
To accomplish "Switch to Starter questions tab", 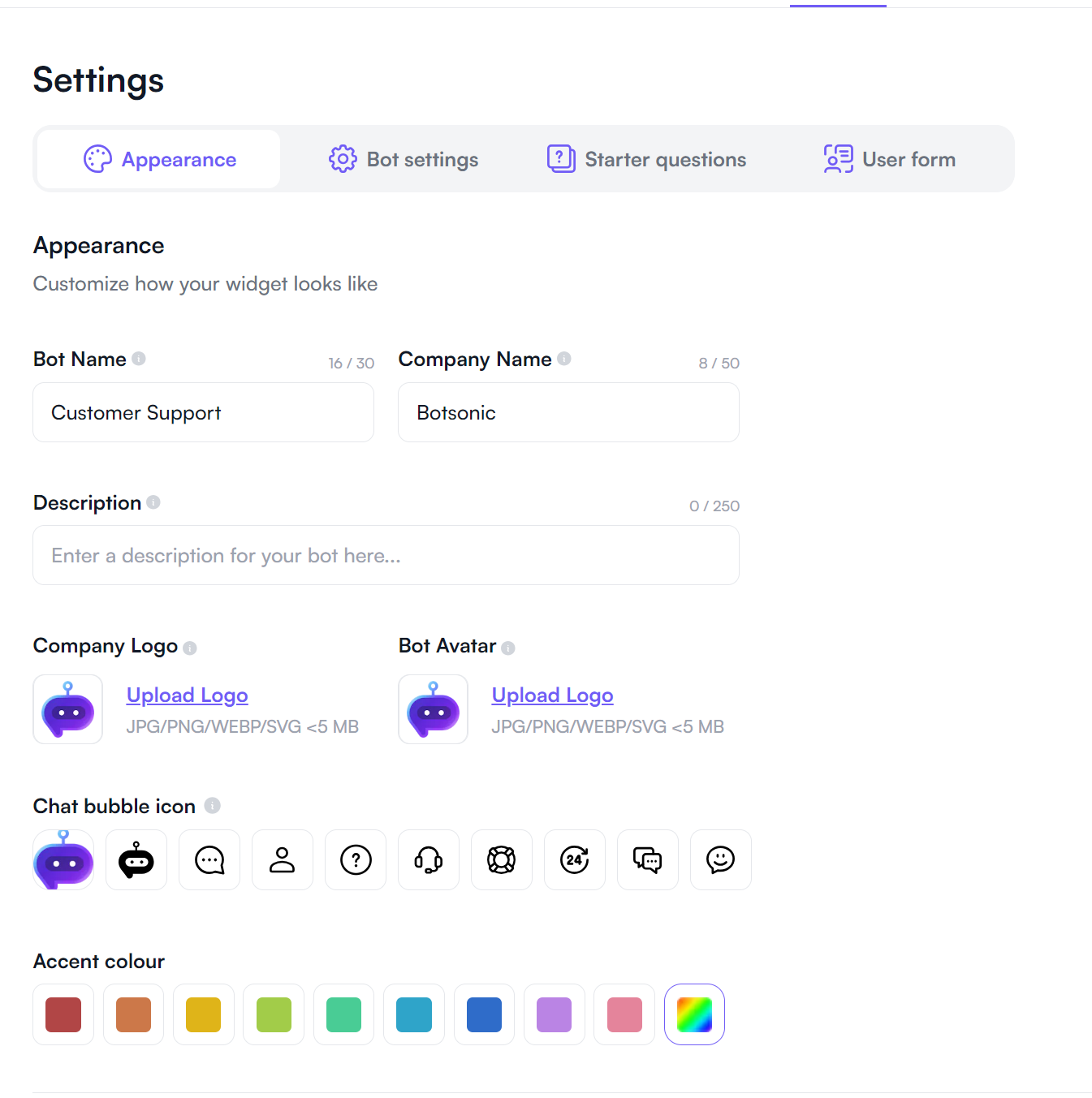I will point(646,159).
